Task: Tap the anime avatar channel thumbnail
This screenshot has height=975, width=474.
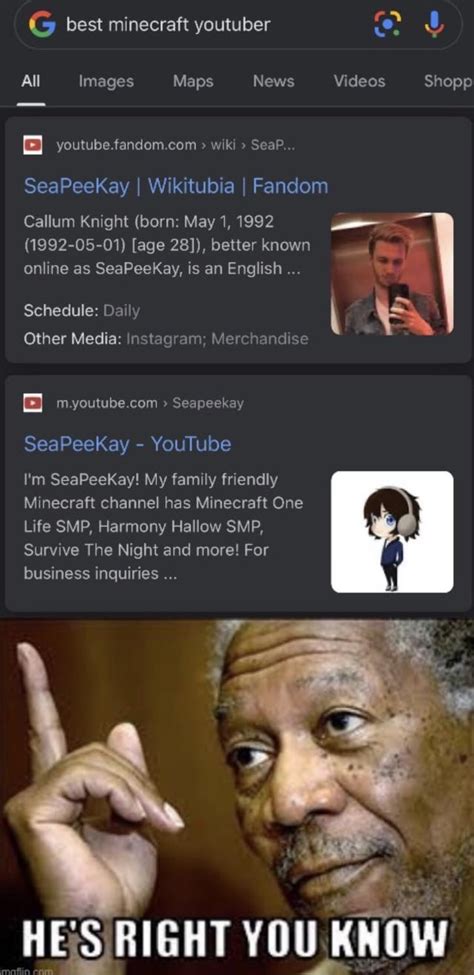Action: (392, 532)
